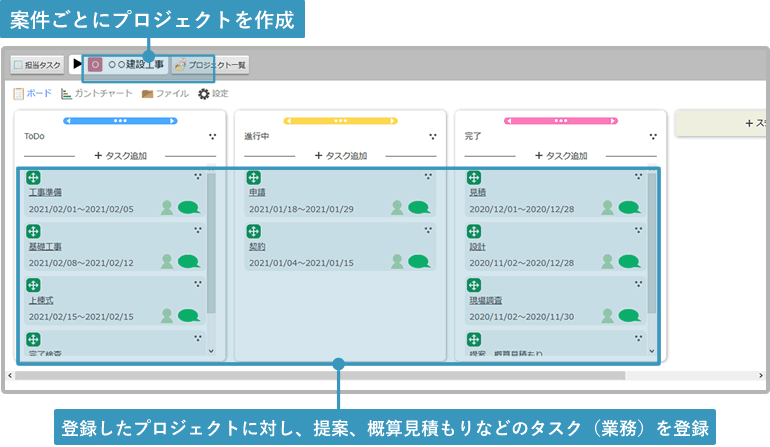Click the move handle icon on 工事準備 task
Image resolution: width=770 pixels, height=447 pixels.
pyautogui.click(x=33, y=177)
